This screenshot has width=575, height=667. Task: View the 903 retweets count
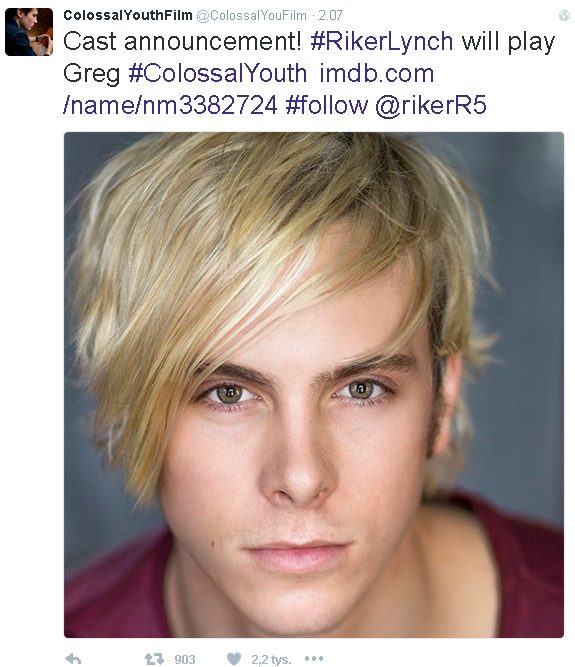point(185,659)
